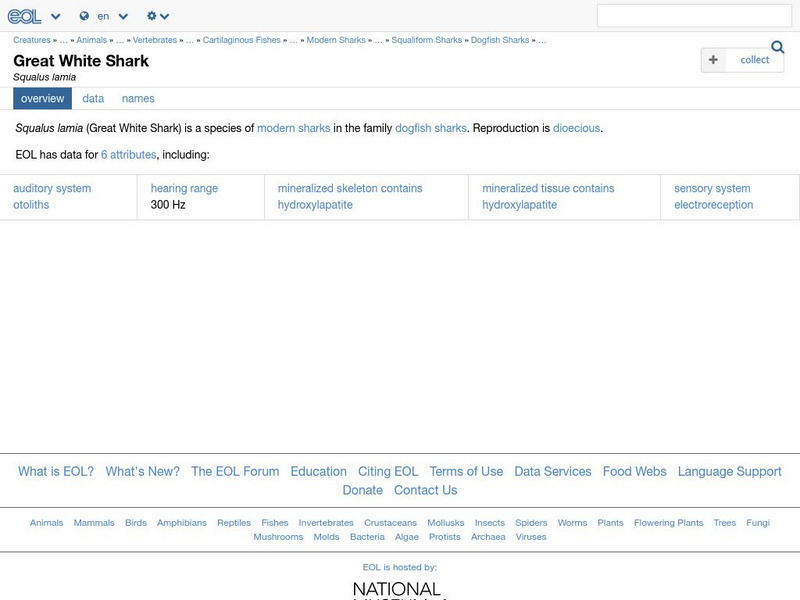Follow the 'dioecious' link
Screen dimensions: 800x600
pos(576,128)
